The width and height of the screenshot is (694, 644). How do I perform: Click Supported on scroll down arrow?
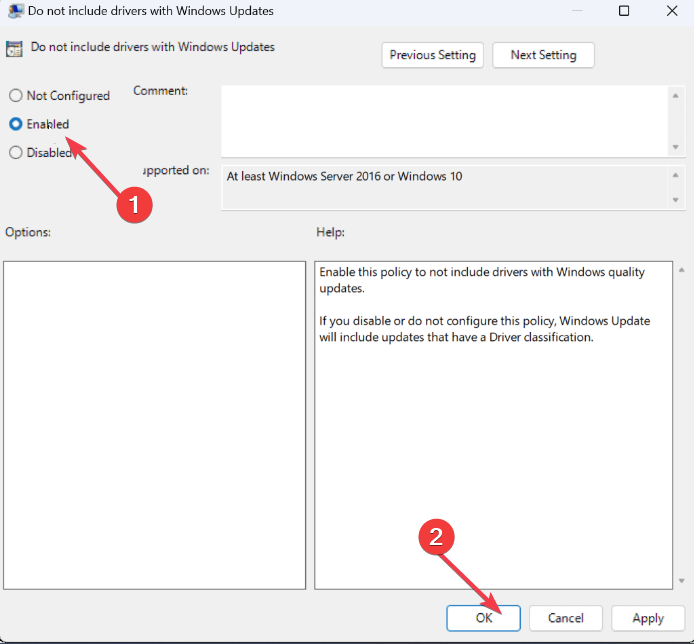[x=675, y=200]
